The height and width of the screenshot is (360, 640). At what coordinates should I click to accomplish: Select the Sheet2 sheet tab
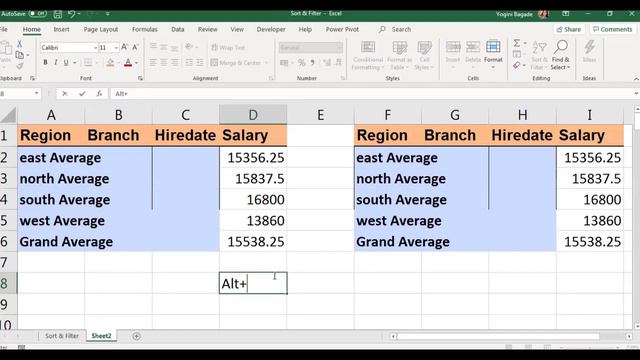click(101, 336)
